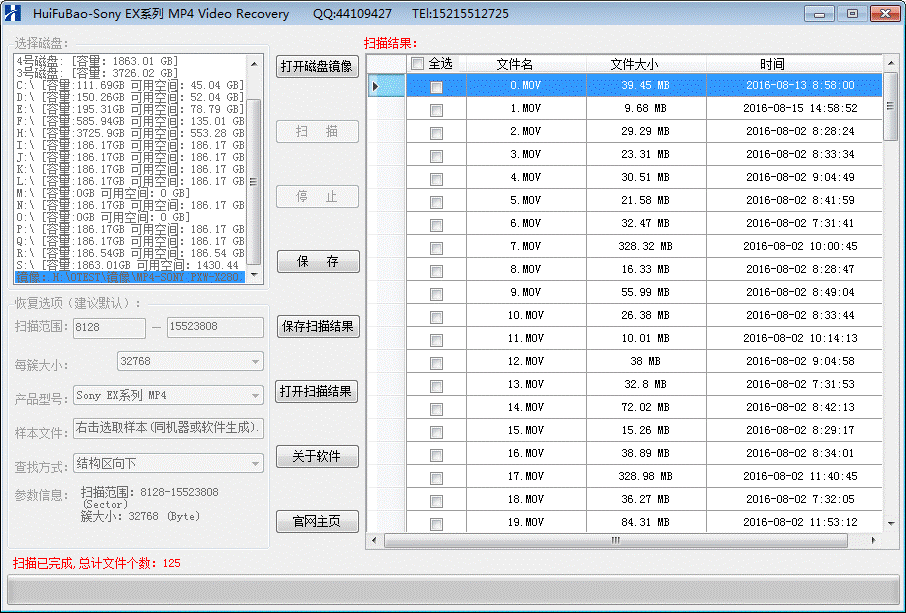Check the 10.MOV row checkbox

coord(436,317)
